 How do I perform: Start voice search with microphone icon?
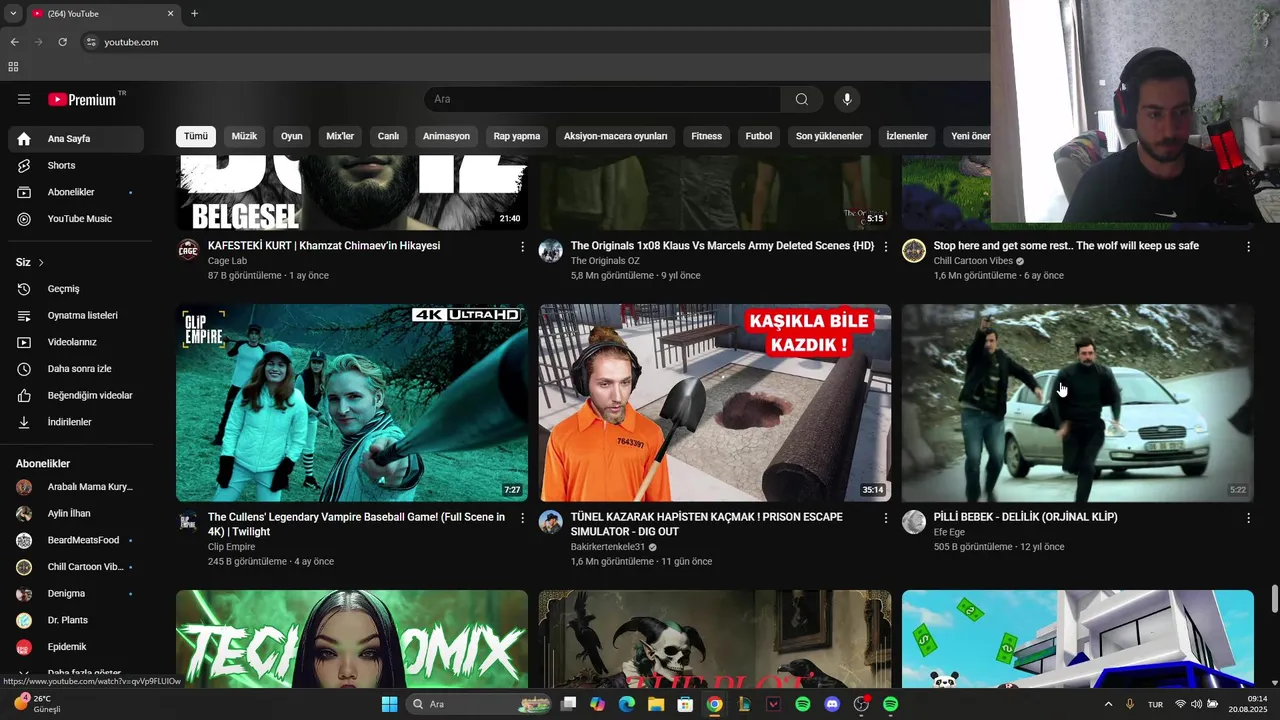click(x=847, y=99)
